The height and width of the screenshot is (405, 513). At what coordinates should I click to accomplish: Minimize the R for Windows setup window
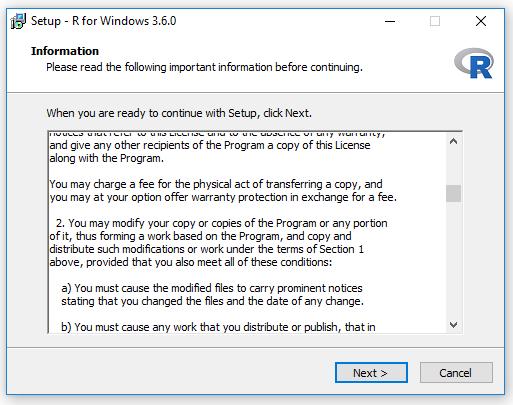[x=390, y=21]
